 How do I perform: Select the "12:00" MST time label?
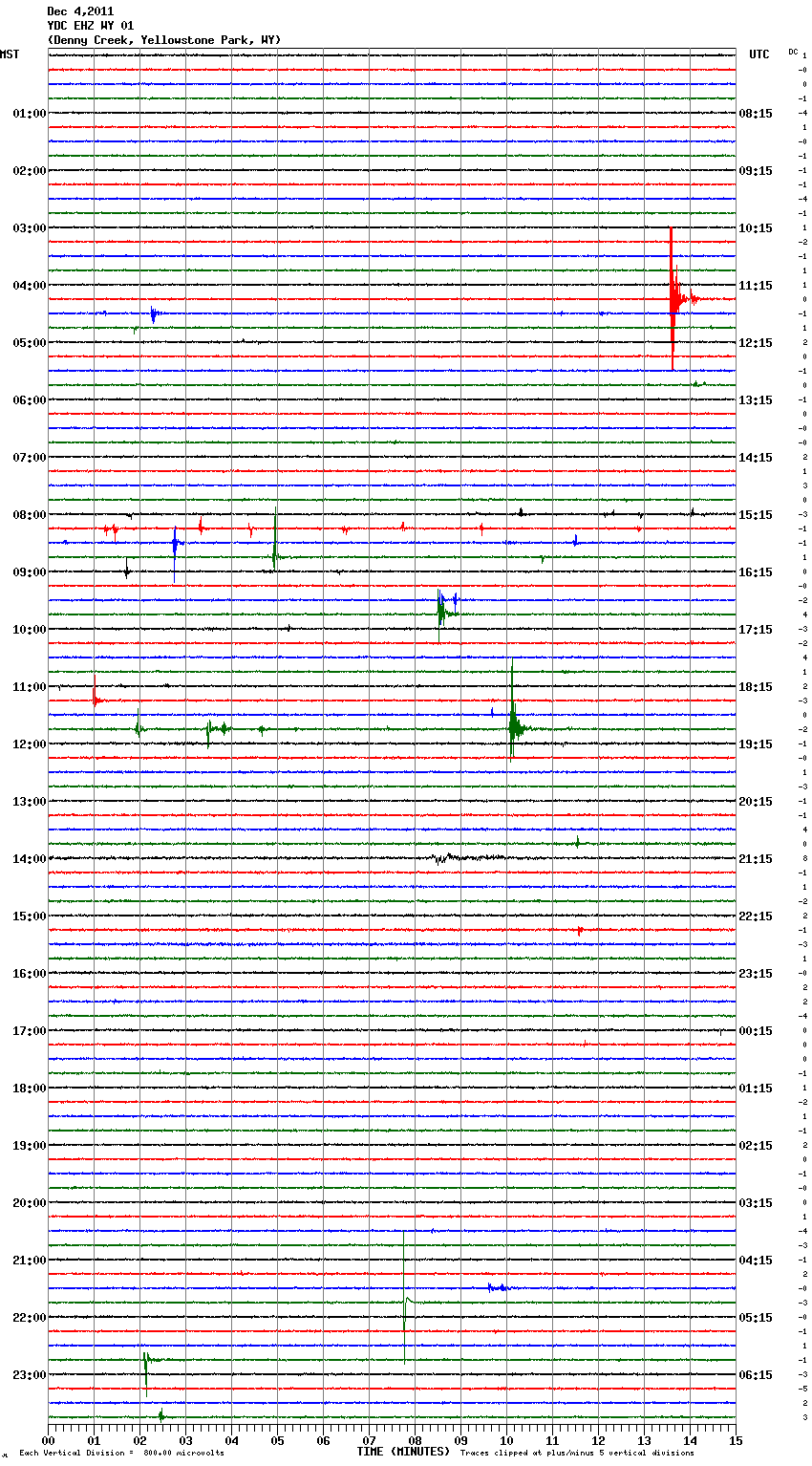coord(30,744)
